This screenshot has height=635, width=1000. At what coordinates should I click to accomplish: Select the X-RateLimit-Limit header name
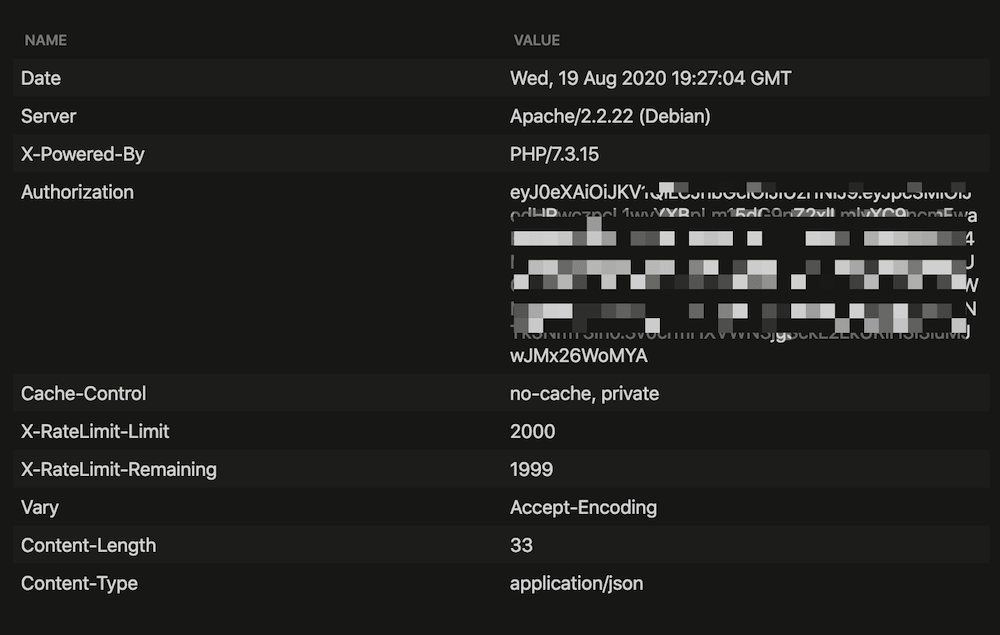click(x=95, y=431)
